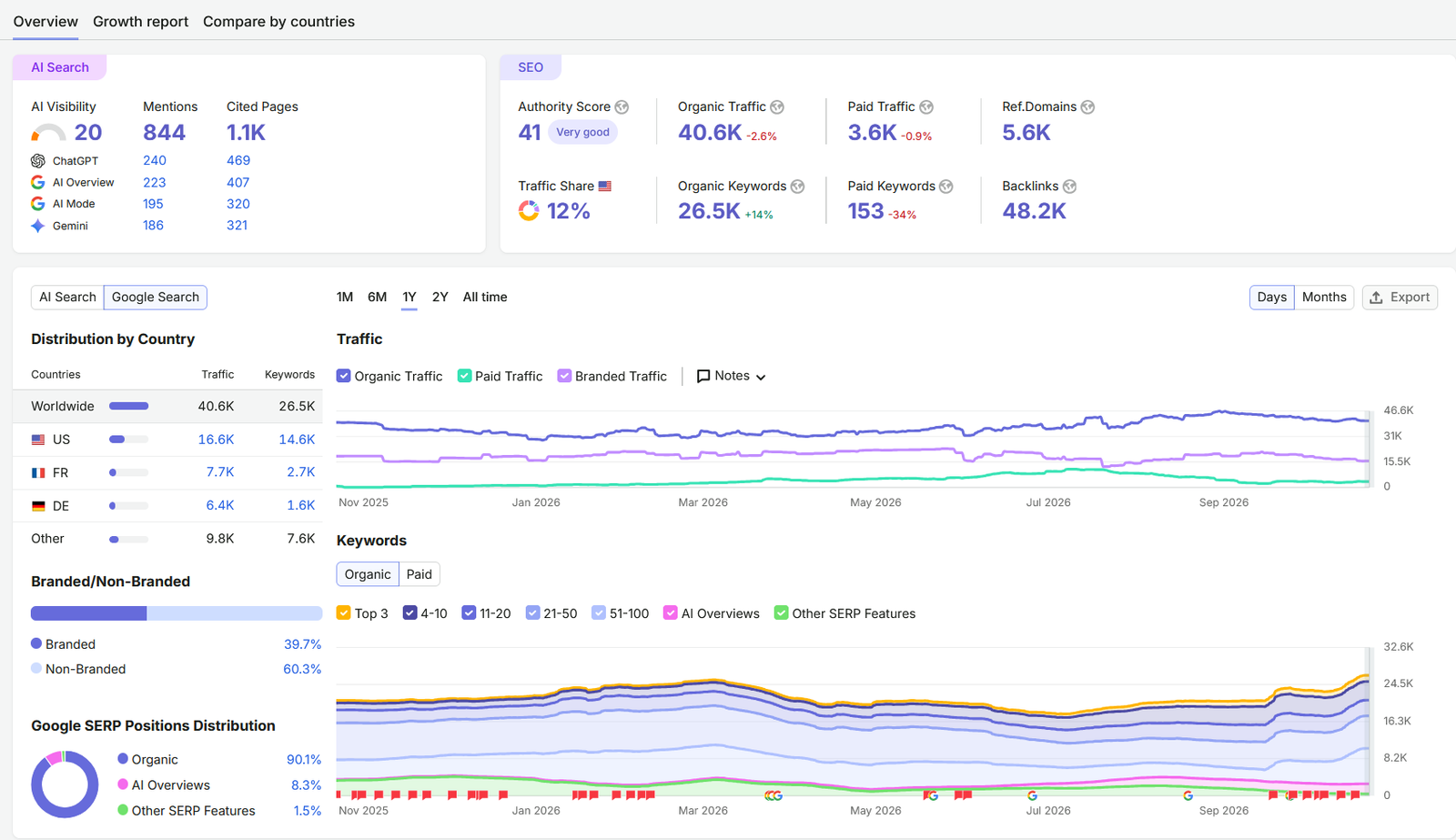Click the Branded/Non-Branded ratio bar
The height and width of the screenshot is (840, 1456).
point(177,613)
